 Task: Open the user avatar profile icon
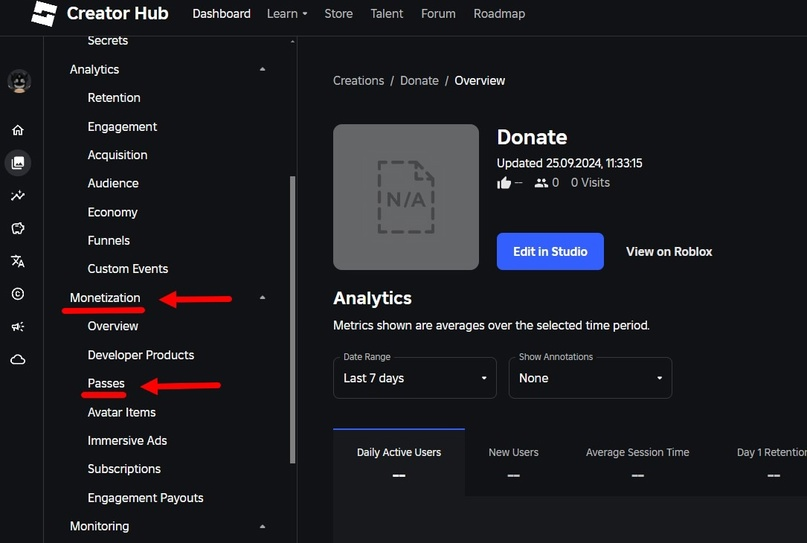[18, 82]
